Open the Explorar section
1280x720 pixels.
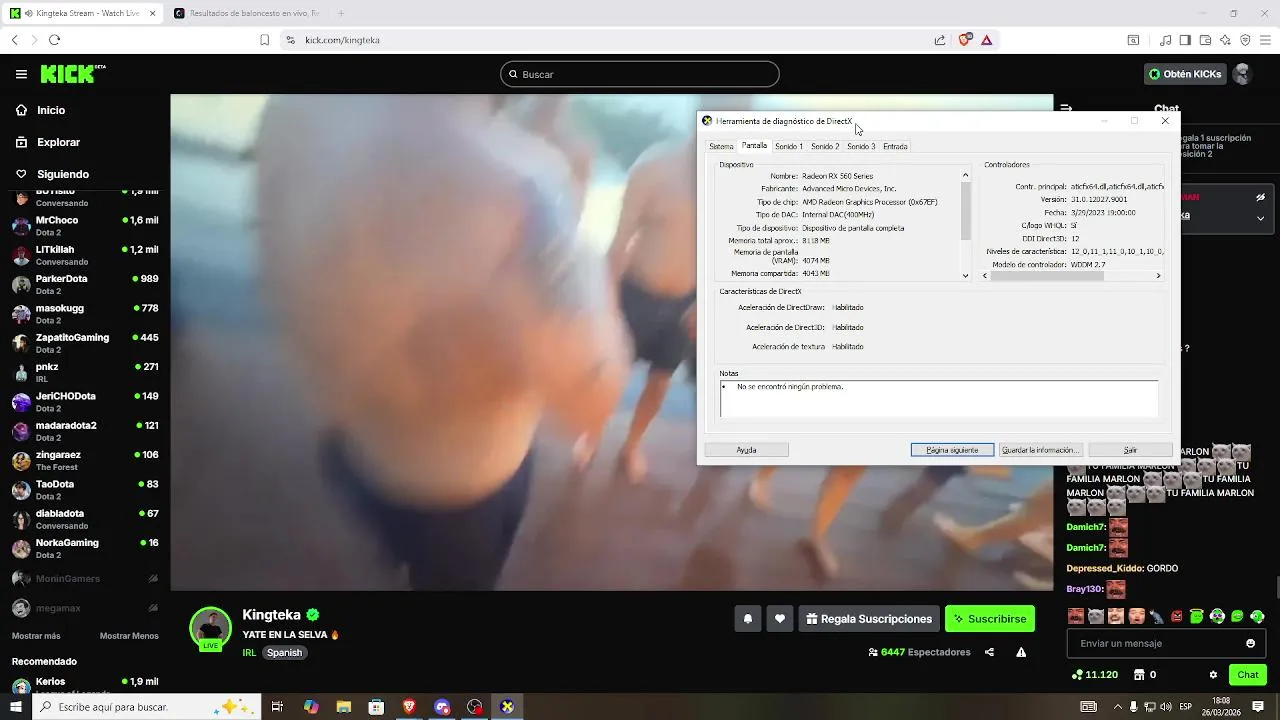(58, 142)
